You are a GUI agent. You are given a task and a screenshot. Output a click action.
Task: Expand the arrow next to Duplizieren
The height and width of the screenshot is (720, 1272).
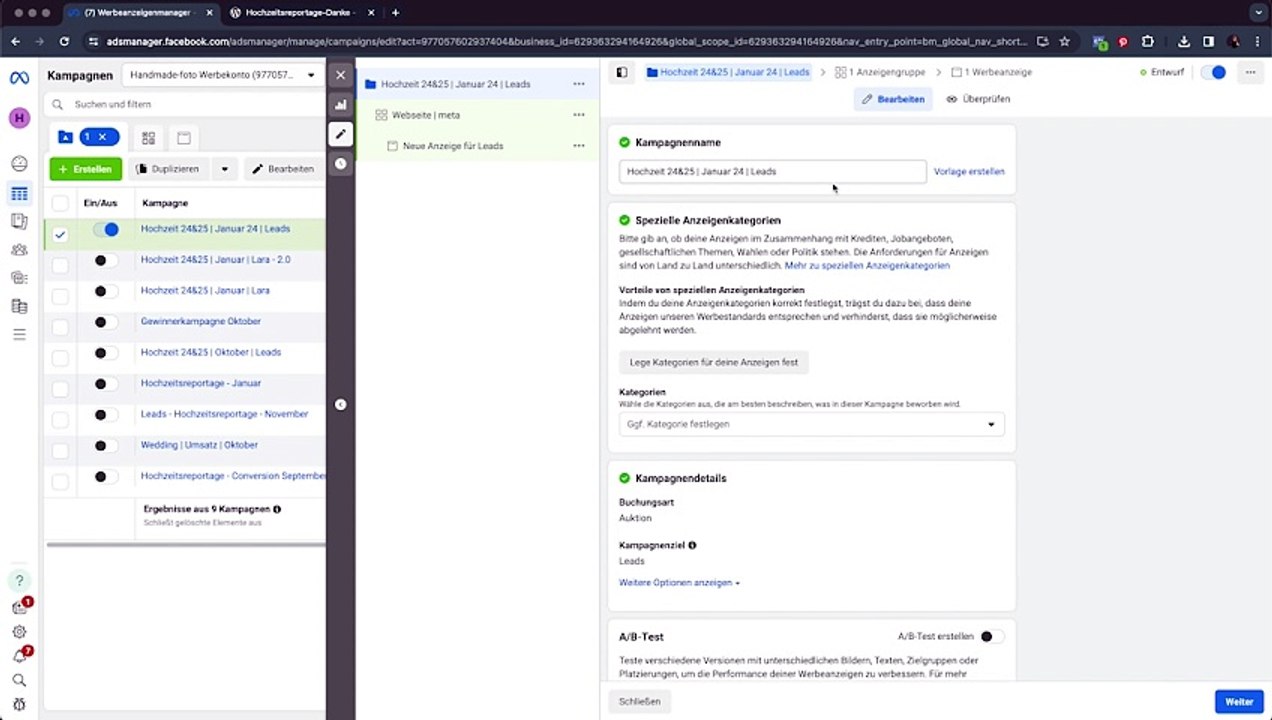point(224,169)
